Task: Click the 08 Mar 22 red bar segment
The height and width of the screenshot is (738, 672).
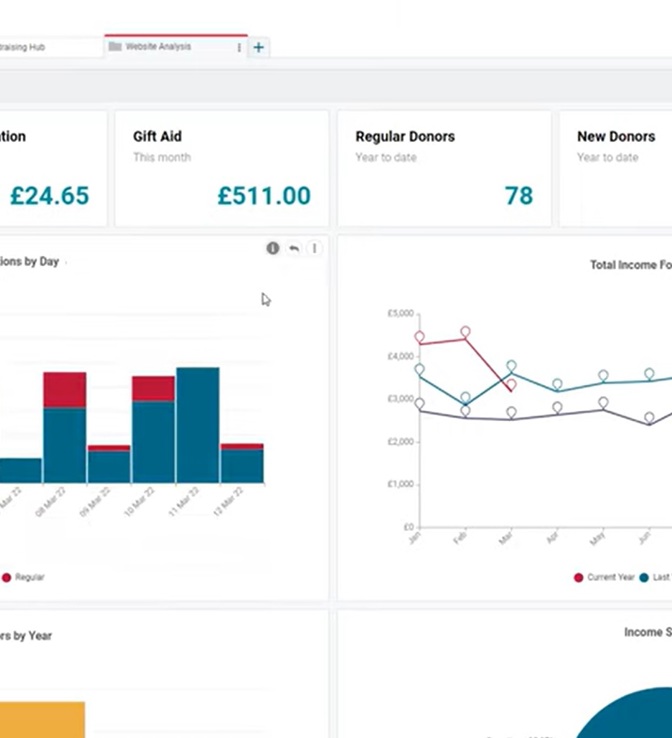Action: [64, 390]
